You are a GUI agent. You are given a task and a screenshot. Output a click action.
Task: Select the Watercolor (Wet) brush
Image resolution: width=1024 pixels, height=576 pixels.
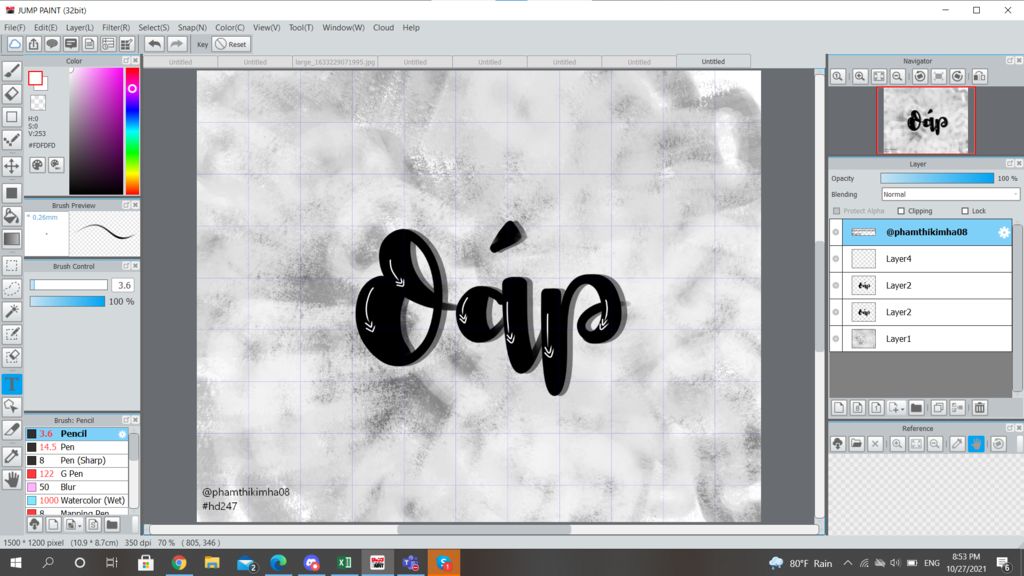coord(76,500)
